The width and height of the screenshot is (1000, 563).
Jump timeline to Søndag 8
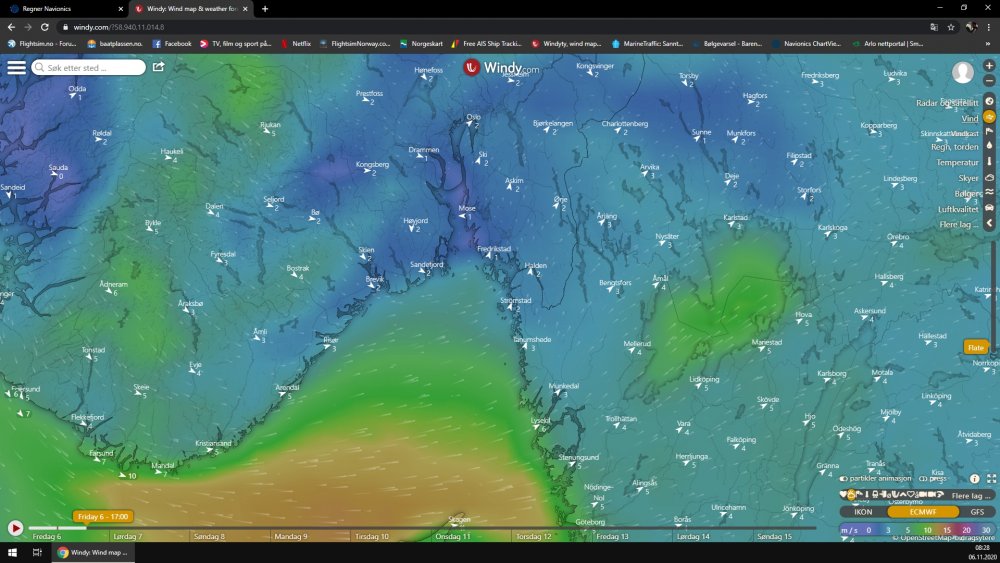tap(209, 536)
